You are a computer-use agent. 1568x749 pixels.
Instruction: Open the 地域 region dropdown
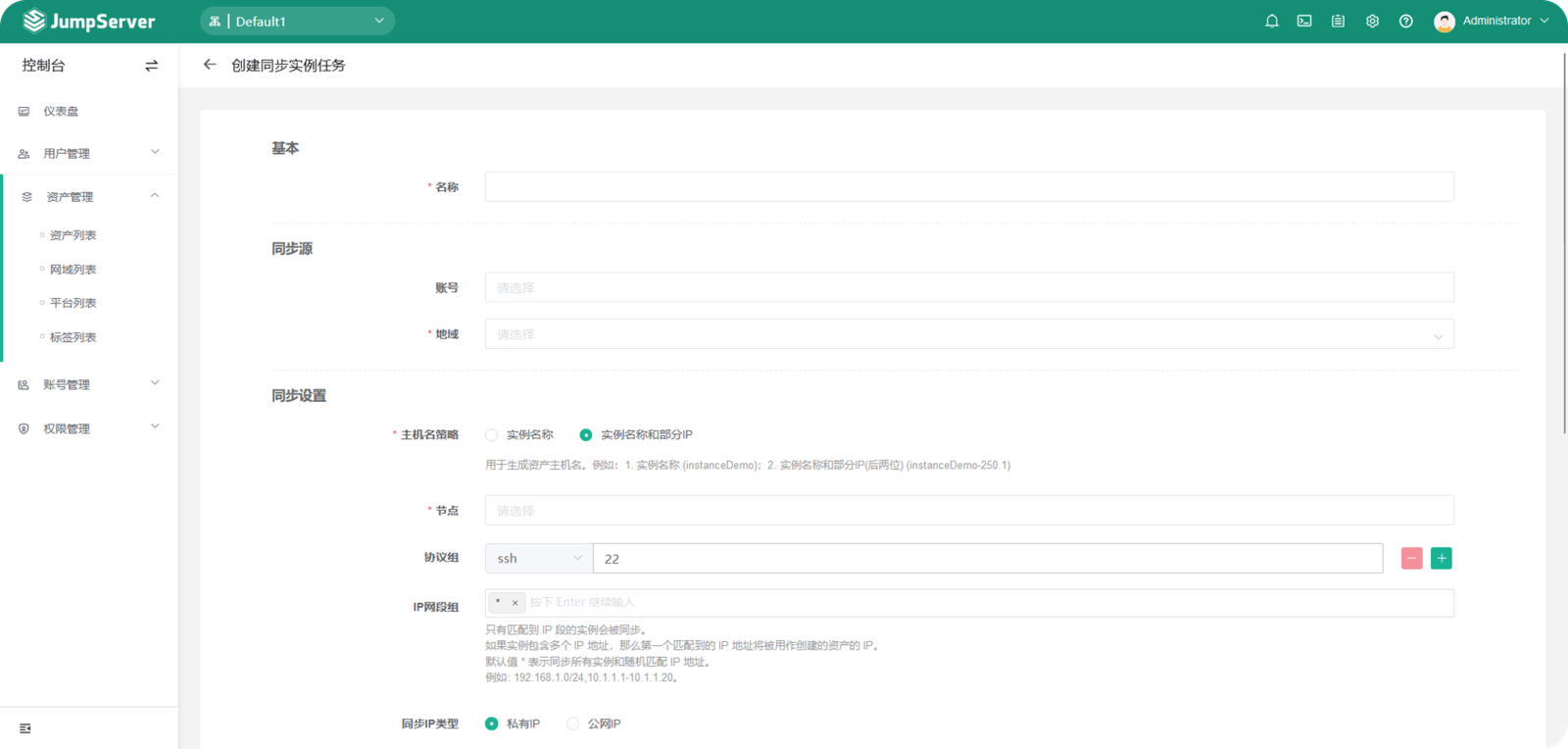969,334
